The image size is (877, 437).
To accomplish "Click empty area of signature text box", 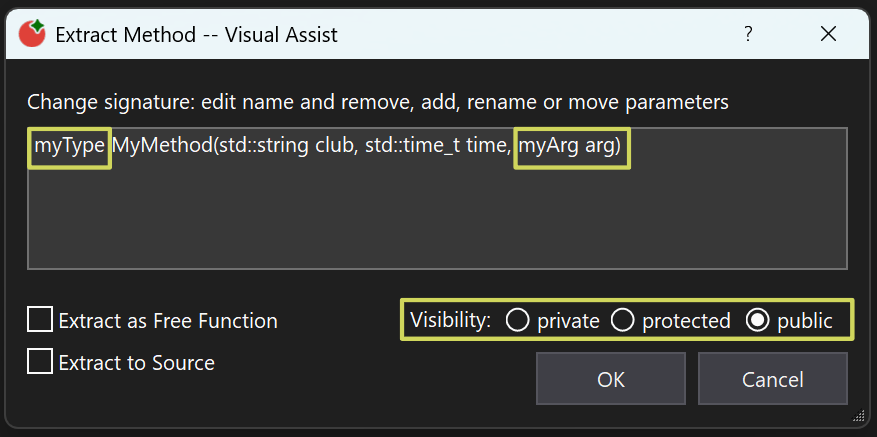I will click(437, 220).
